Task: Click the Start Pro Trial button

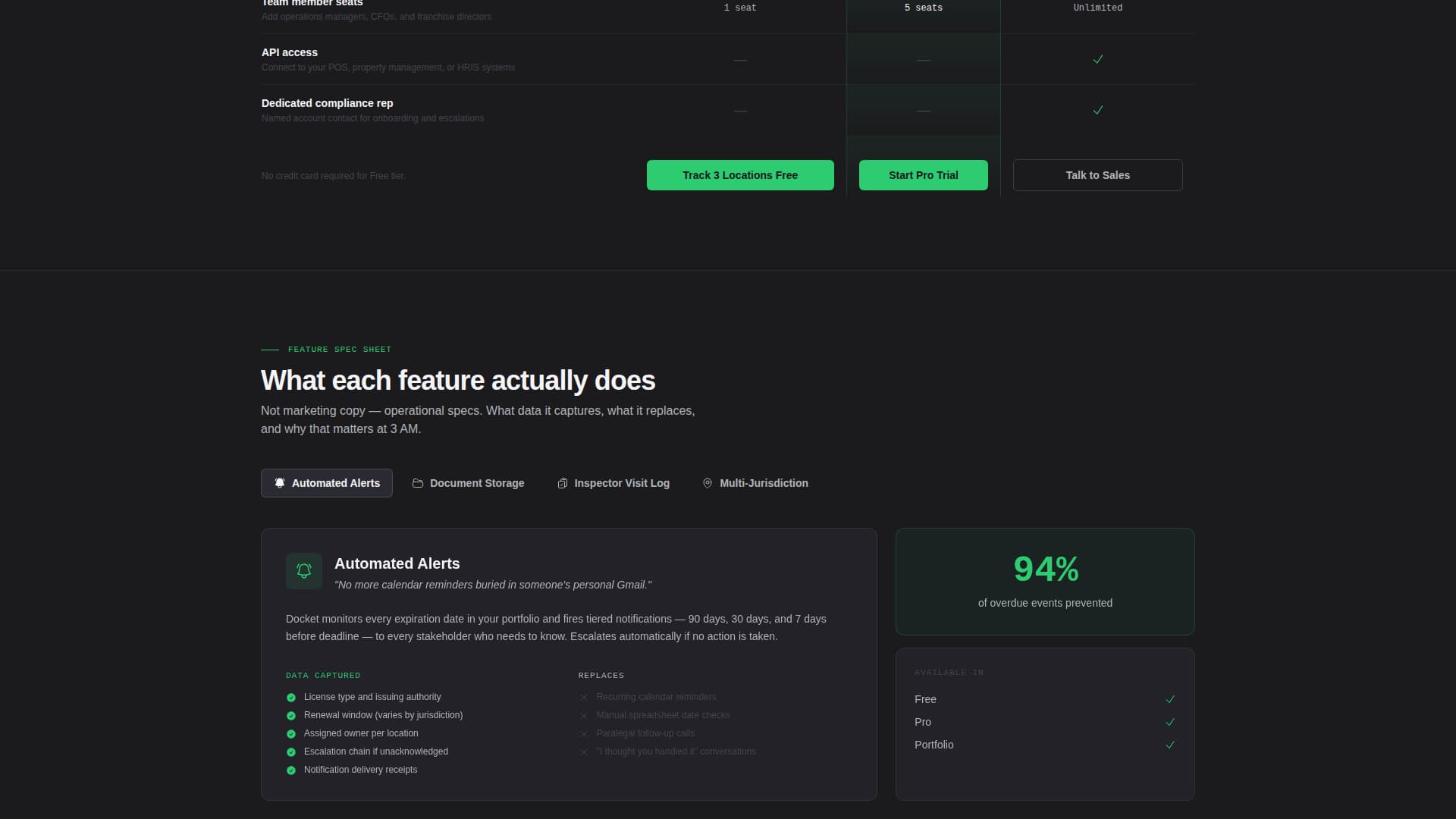Action: 923,175
